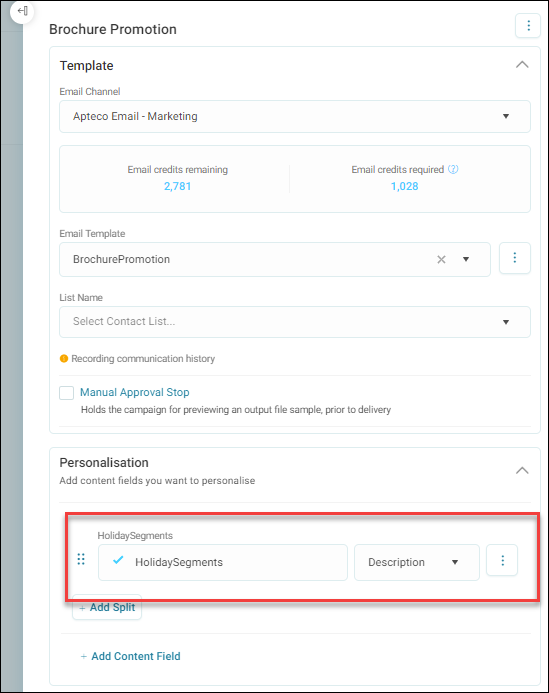Collapse the Template section
The width and height of the screenshot is (549, 693).
pyautogui.click(x=522, y=65)
